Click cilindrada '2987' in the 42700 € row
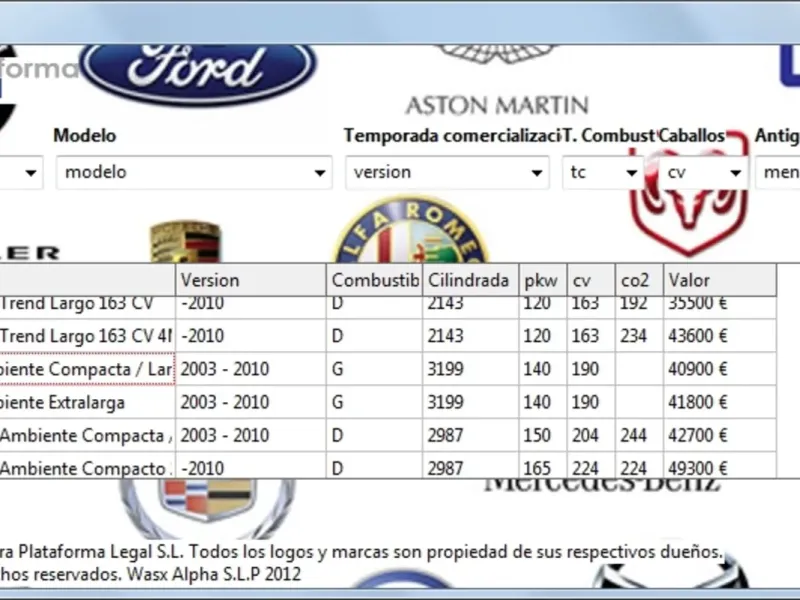The height and width of the screenshot is (600, 800). tap(470, 436)
